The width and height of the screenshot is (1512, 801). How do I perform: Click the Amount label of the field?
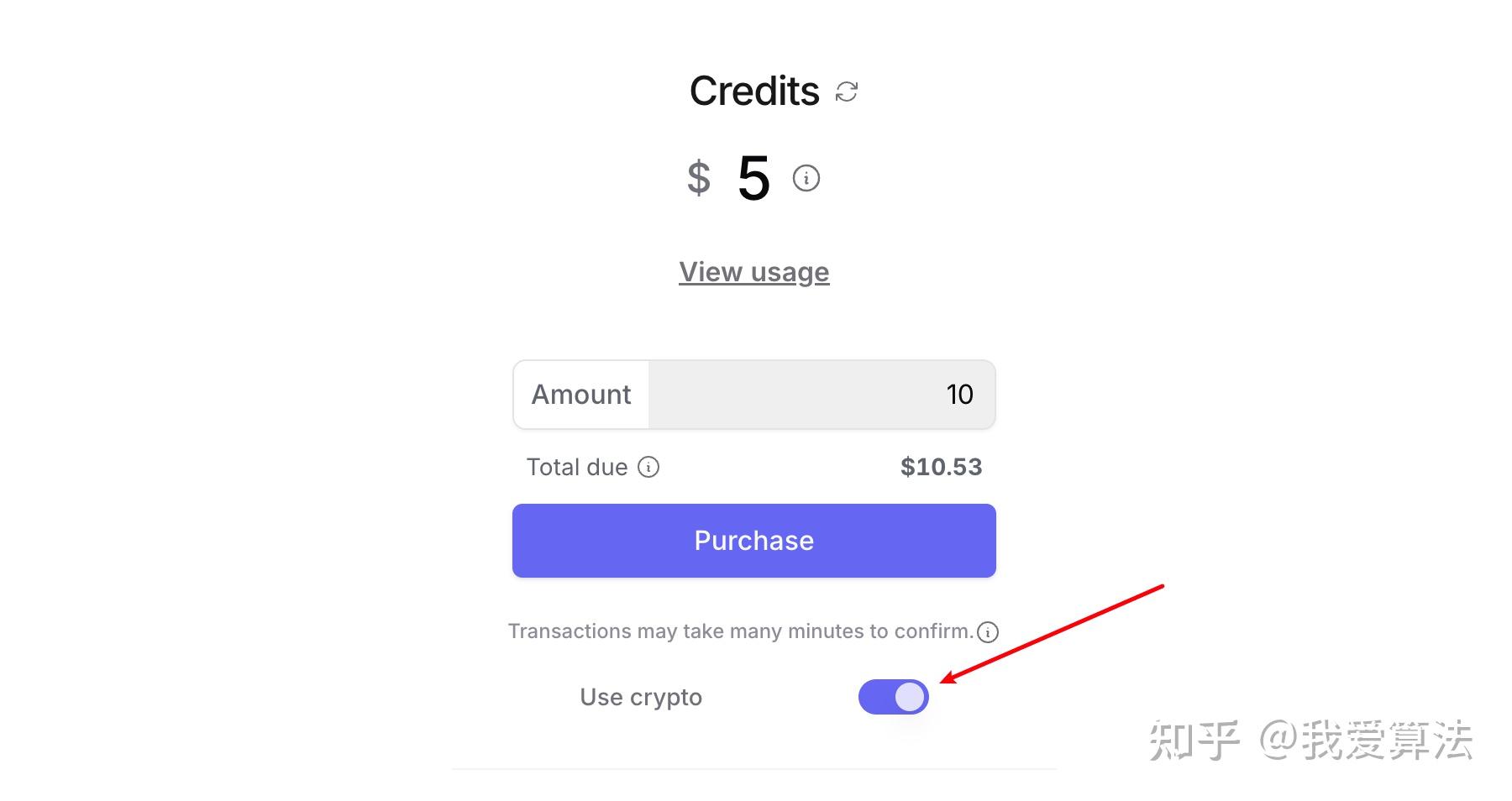click(581, 395)
